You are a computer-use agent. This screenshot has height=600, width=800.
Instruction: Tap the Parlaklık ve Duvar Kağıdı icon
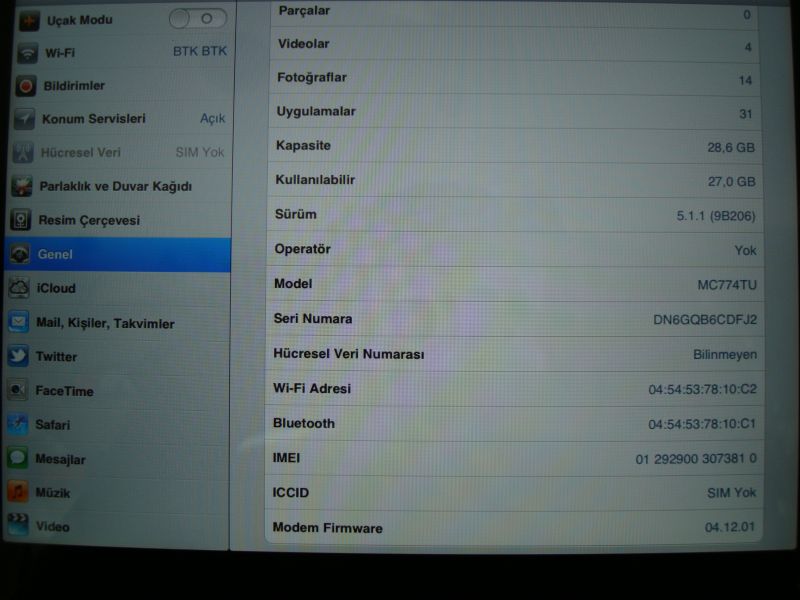click(x=22, y=186)
